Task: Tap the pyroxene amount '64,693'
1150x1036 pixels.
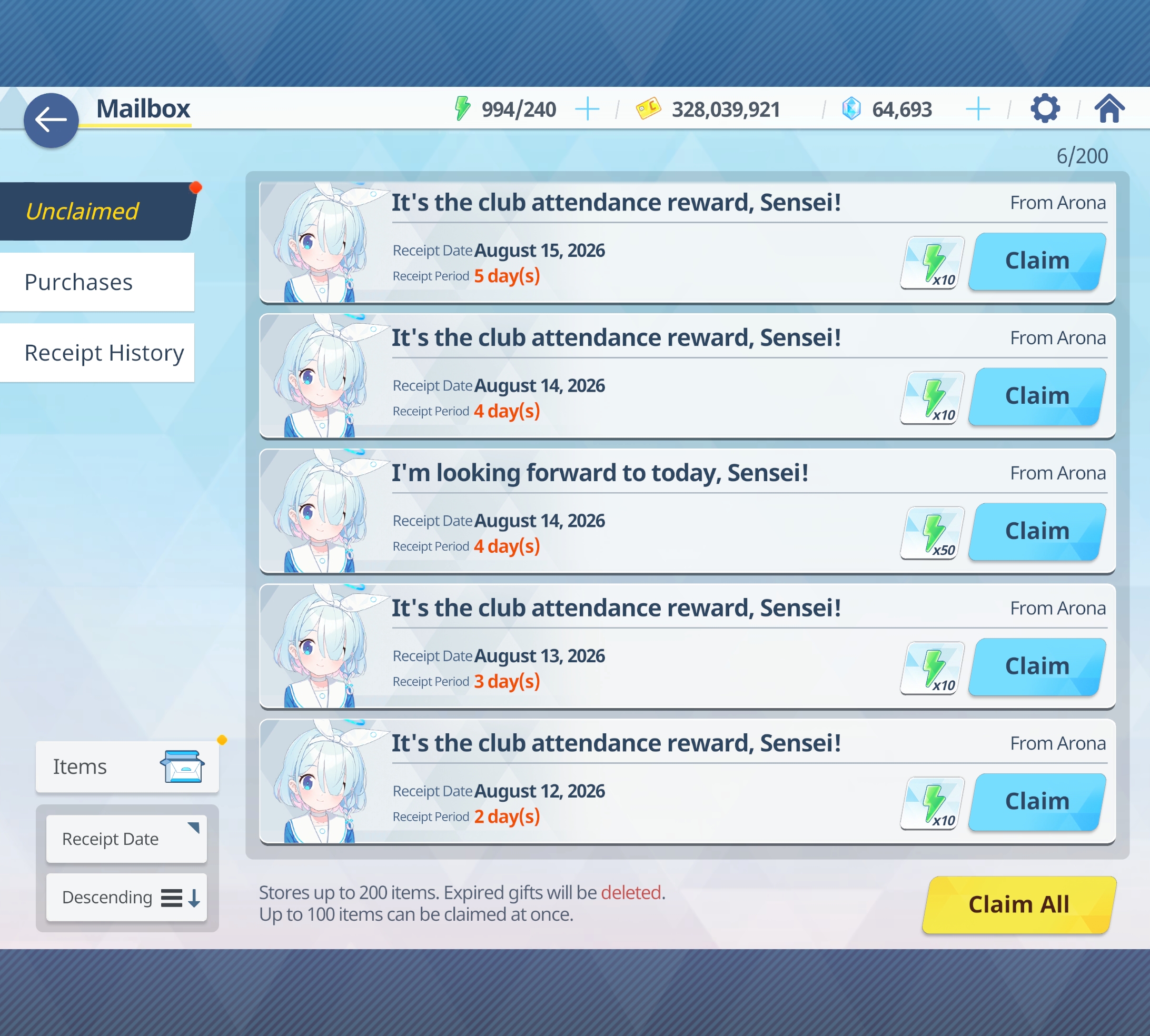Action: 902,109
